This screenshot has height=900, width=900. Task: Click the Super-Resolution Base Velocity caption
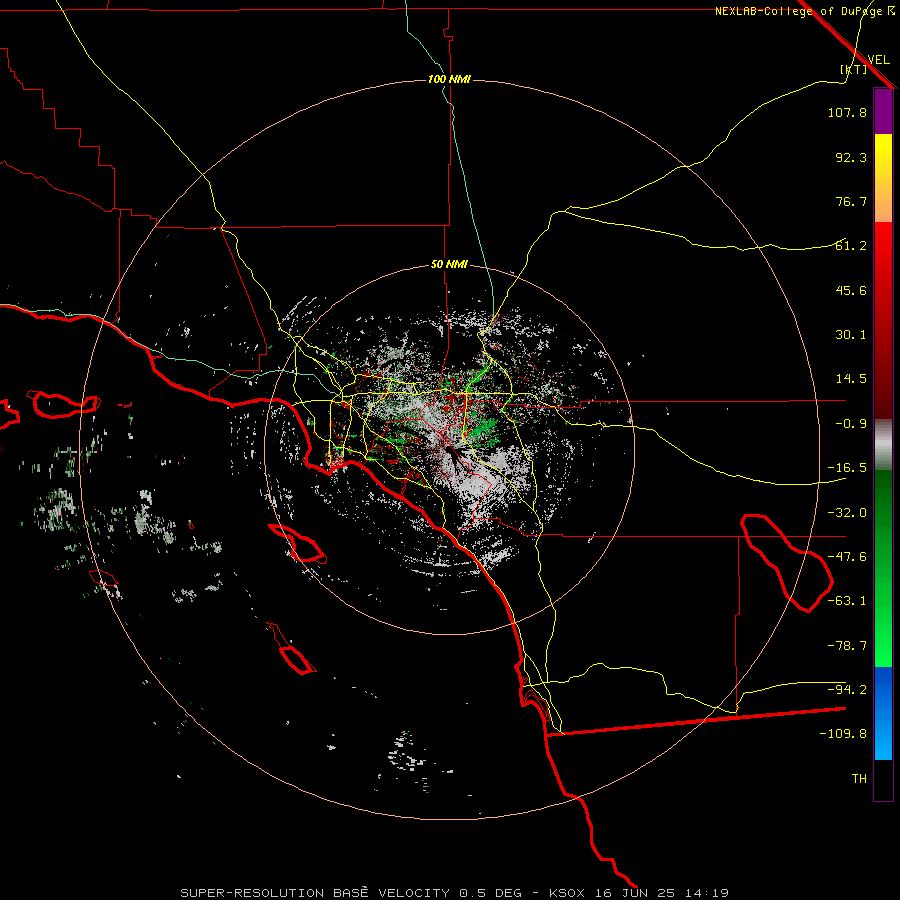click(x=455, y=893)
